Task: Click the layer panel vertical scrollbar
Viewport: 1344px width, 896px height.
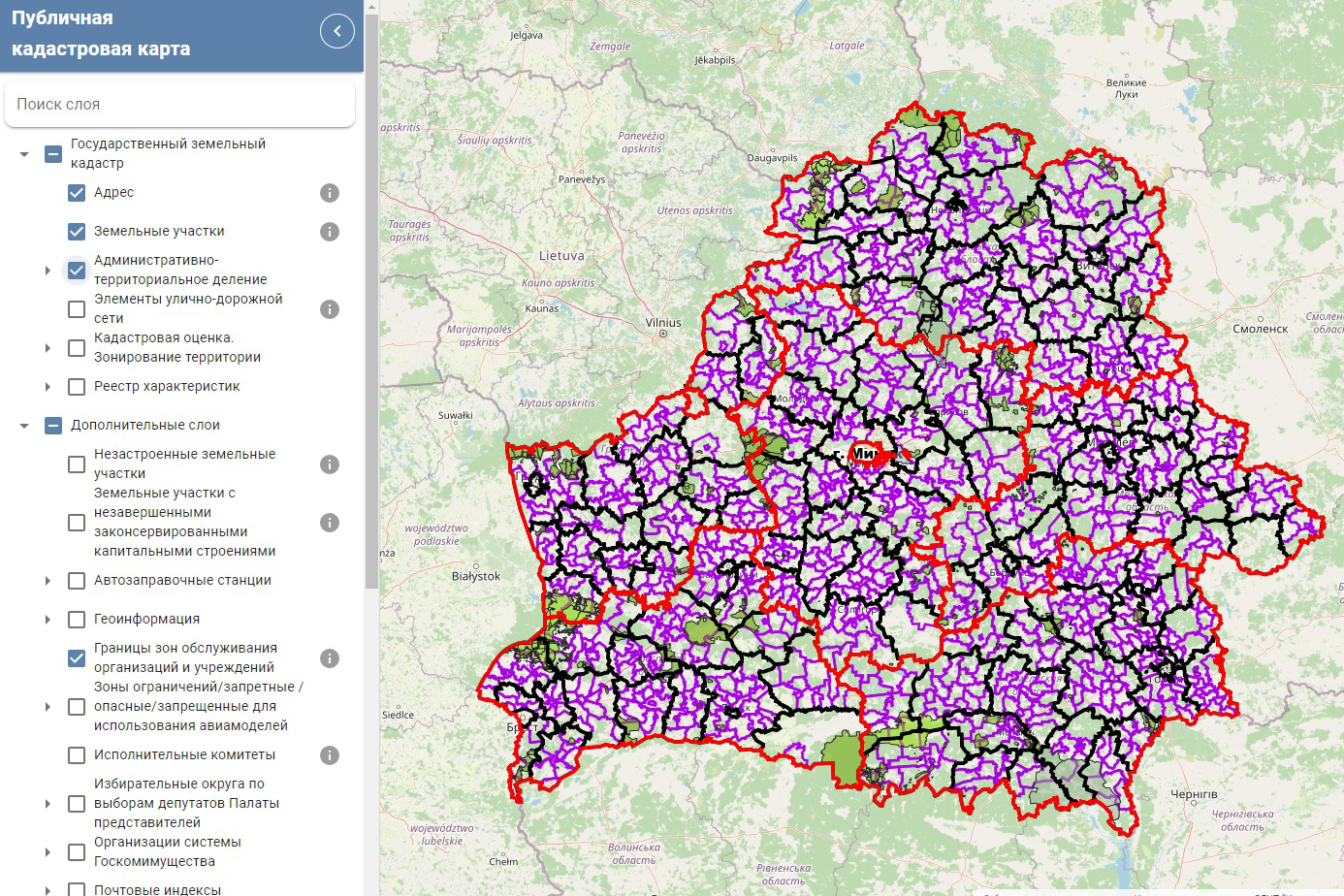Action: [x=371, y=291]
